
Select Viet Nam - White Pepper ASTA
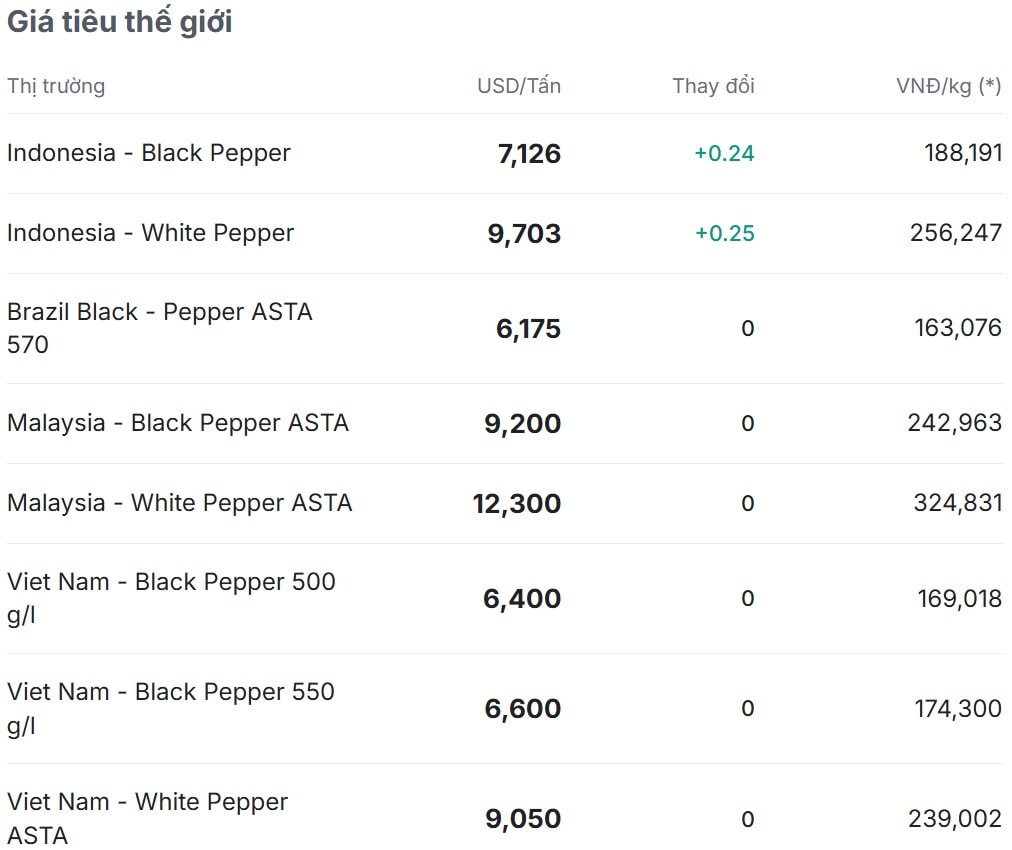[147, 817]
